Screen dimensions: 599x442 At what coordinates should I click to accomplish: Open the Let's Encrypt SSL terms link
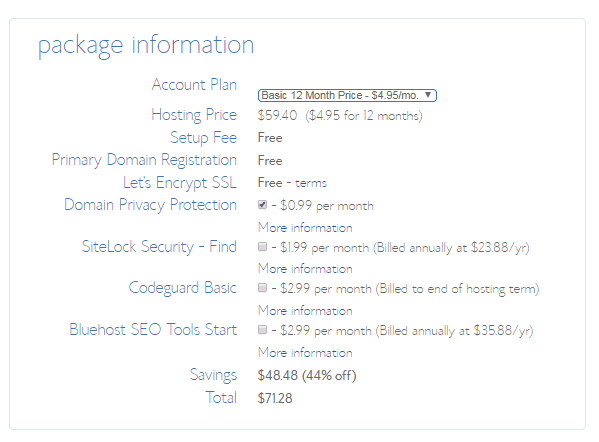click(311, 183)
